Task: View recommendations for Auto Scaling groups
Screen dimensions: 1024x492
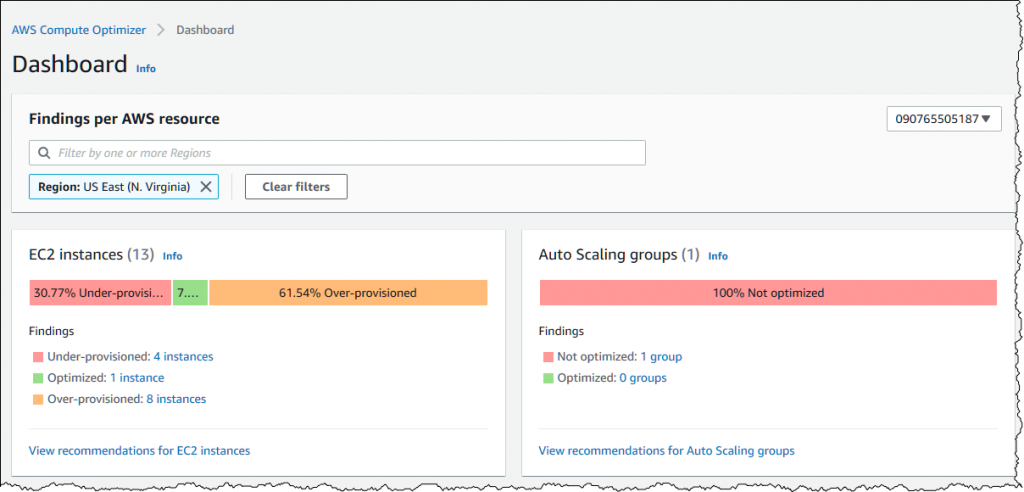Action: tap(666, 451)
